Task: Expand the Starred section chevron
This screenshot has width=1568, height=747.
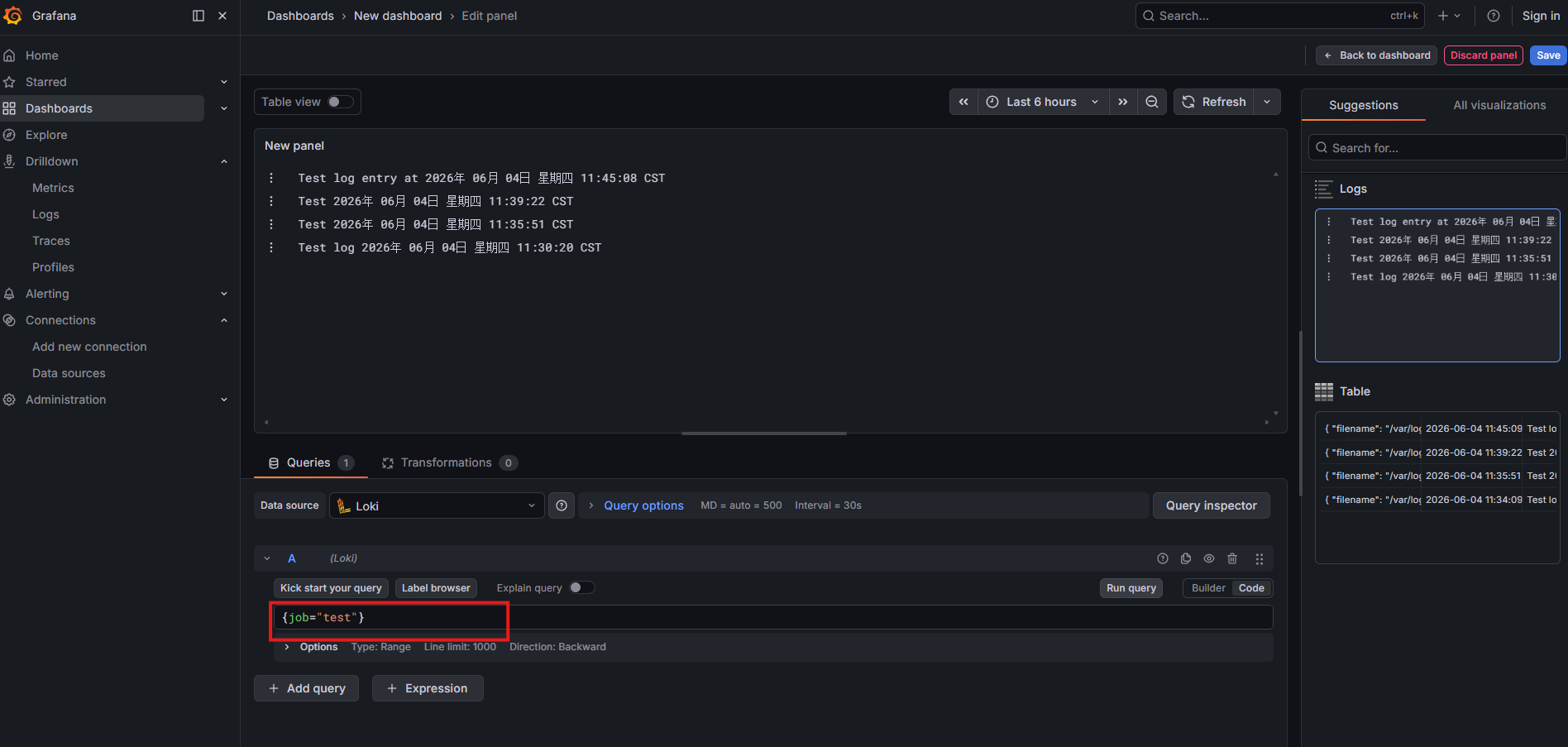Action: pyautogui.click(x=224, y=82)
